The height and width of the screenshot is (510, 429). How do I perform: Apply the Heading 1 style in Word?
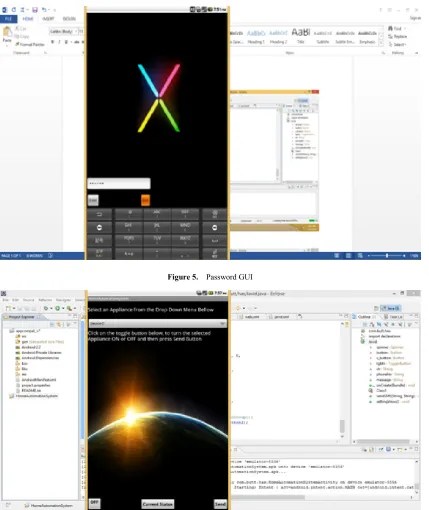coord(256,37)
